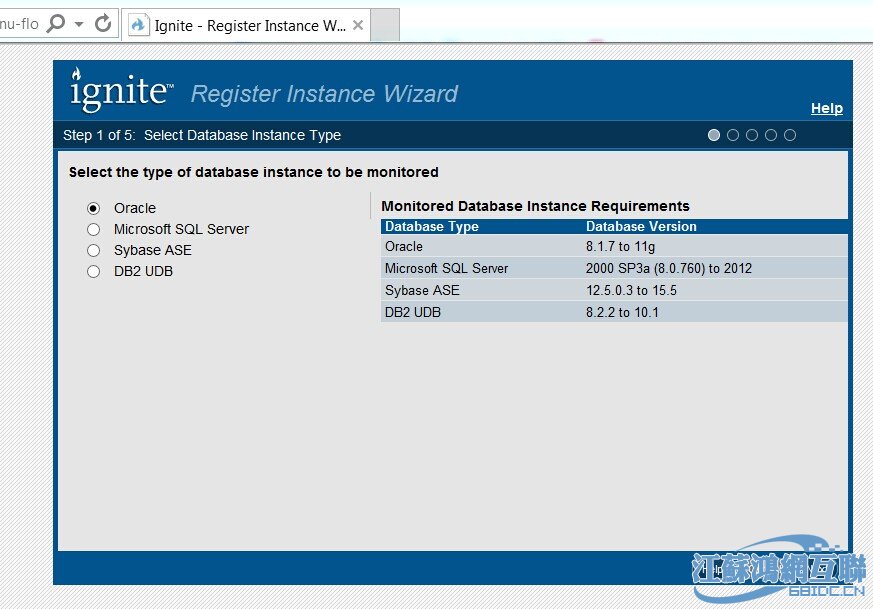
Task: Open the Help link in wizard header
Action: tap(827, 108)
